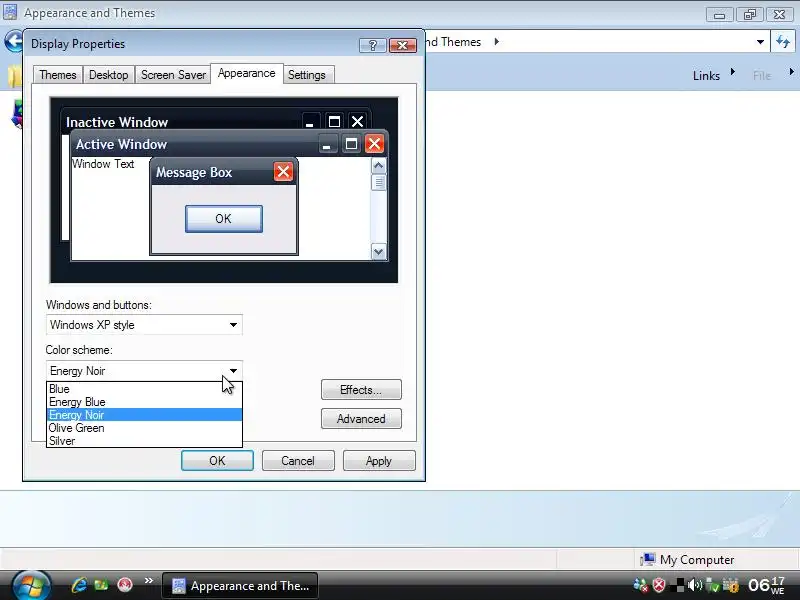Click the red round quick launch icon

(x=124, y=585)
